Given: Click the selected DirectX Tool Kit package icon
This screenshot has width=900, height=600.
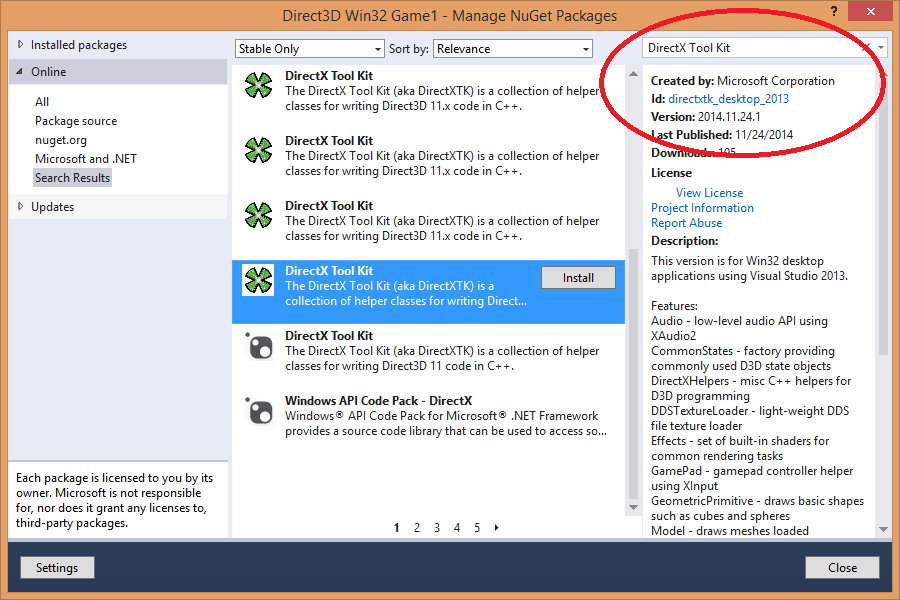Looking at the screenshot, I should pyautogui.click(x=258, y=280).
